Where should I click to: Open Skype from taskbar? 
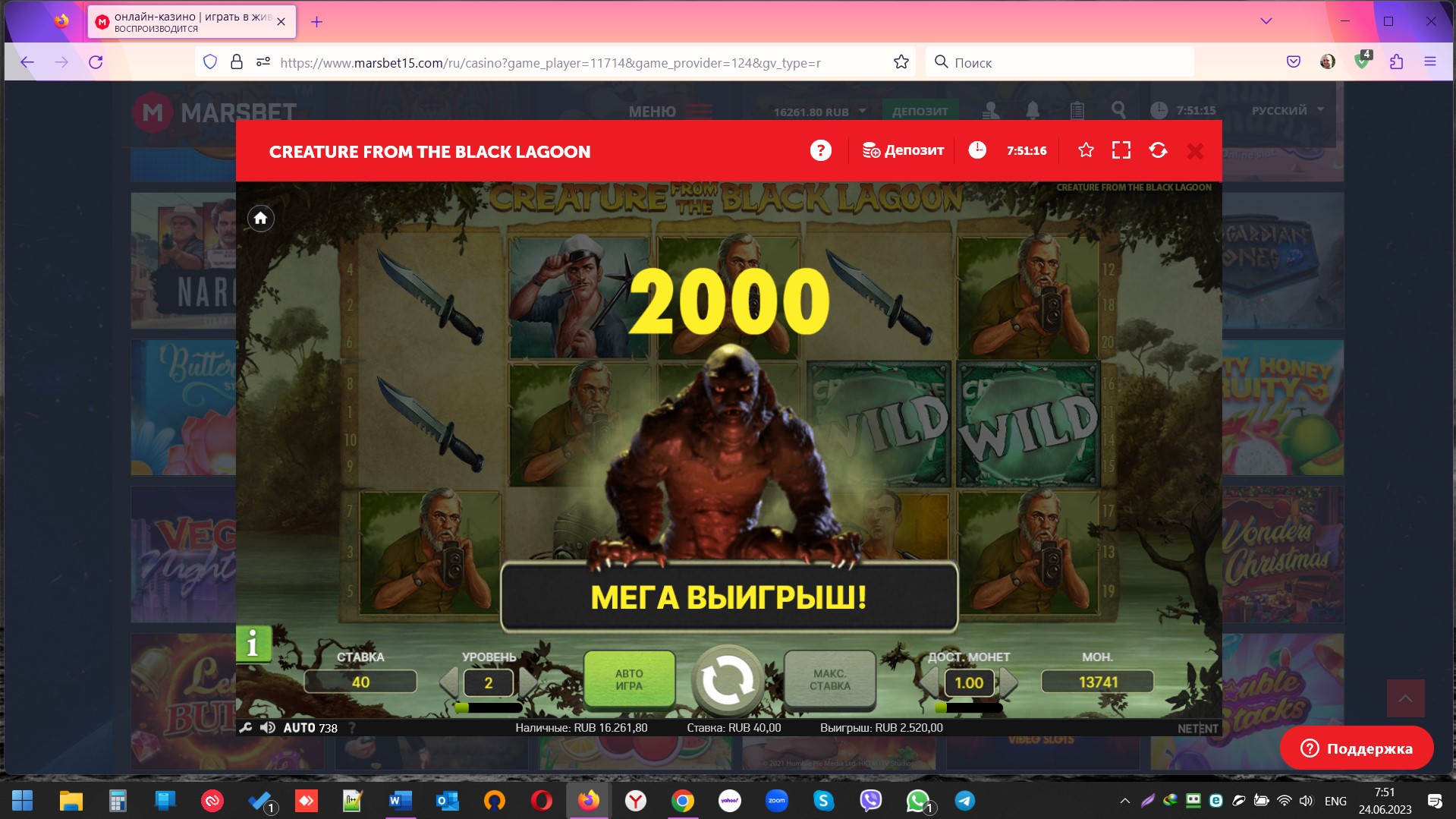pos(823,800)
